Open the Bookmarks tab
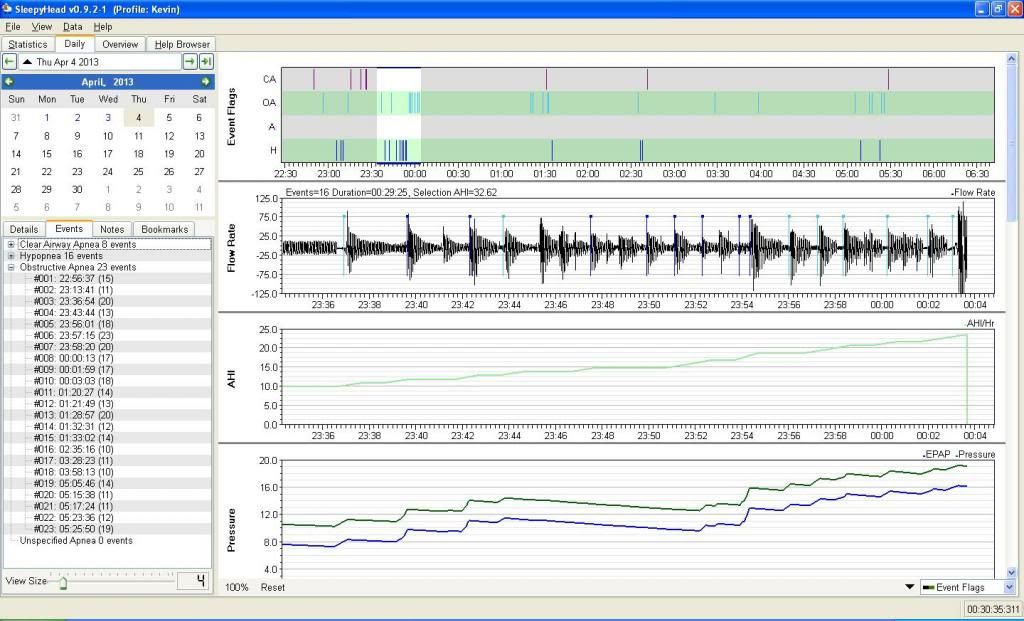Viewport: 1024px width, 621px height. pyautogui.click(x=165, y=229)
